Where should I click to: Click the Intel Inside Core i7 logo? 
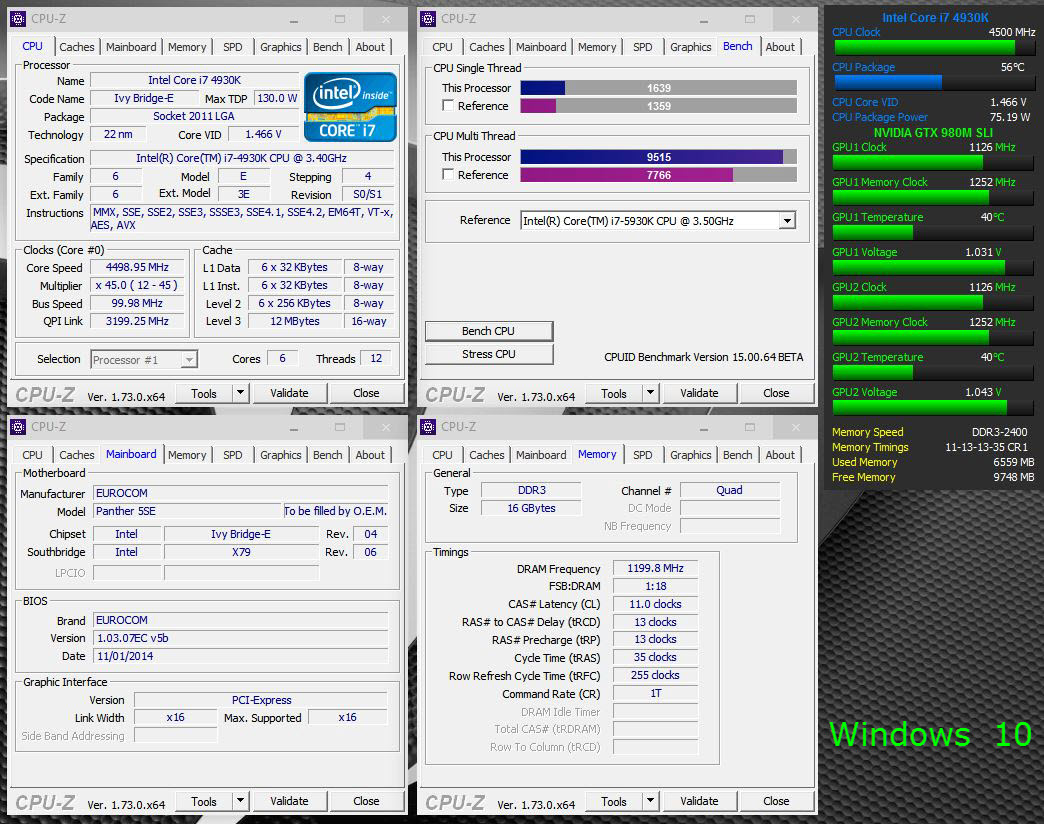pos(350,106)
